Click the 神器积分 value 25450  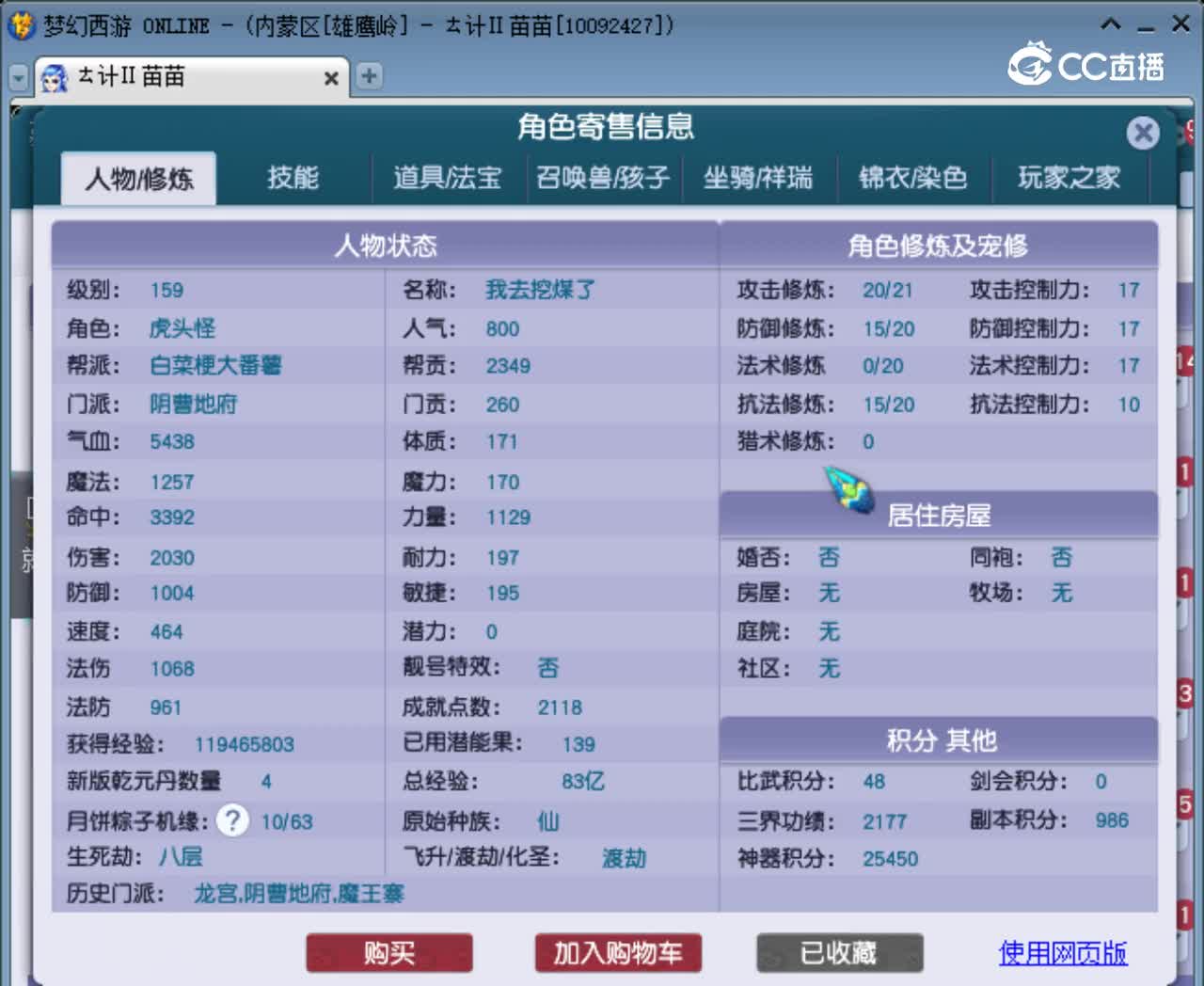click(x=891, y=858)
